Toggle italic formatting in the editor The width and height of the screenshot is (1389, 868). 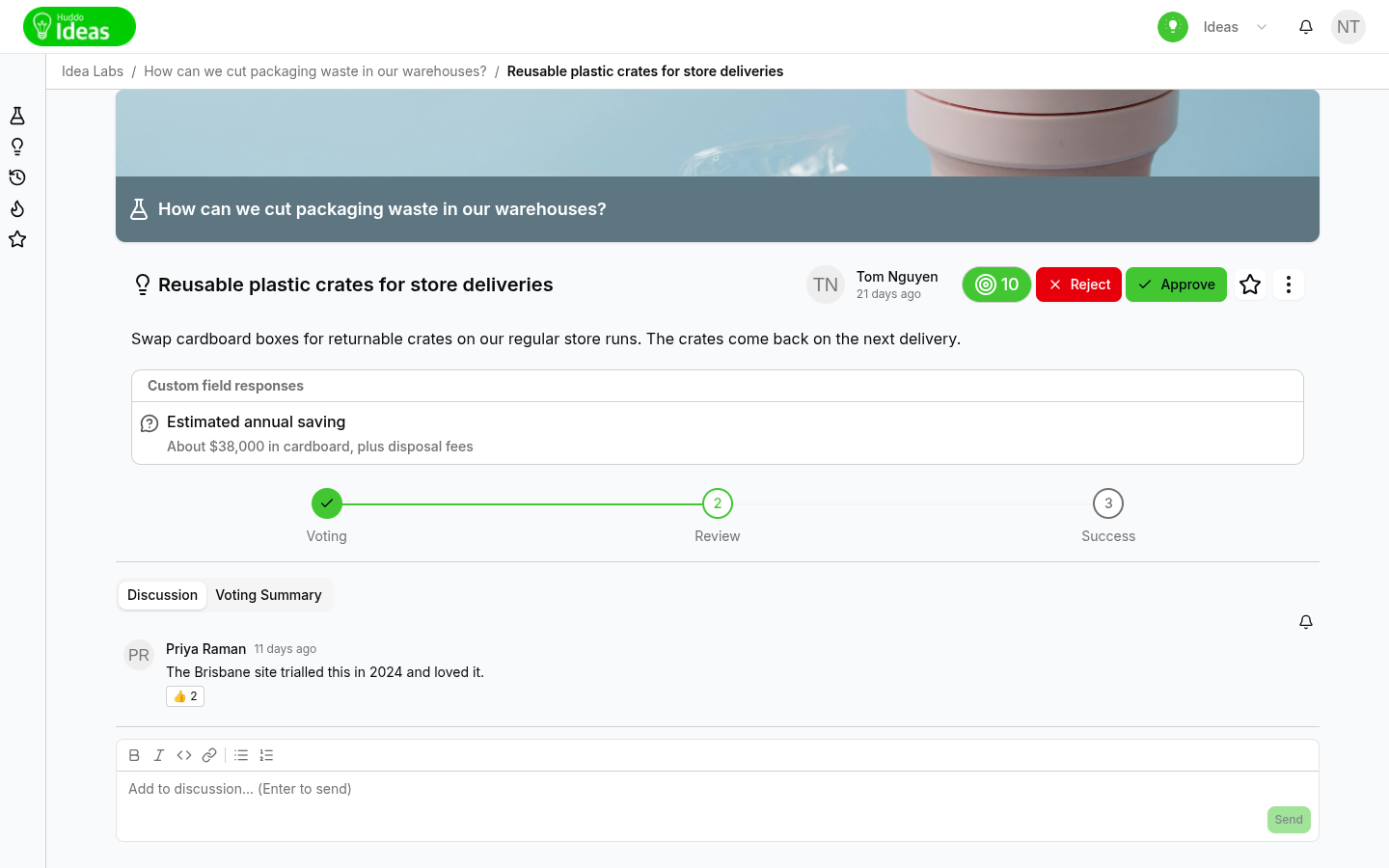point(159,755)
